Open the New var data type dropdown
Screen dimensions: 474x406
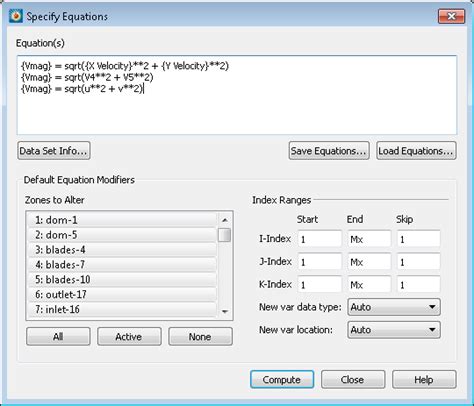(x=394, y=307)
